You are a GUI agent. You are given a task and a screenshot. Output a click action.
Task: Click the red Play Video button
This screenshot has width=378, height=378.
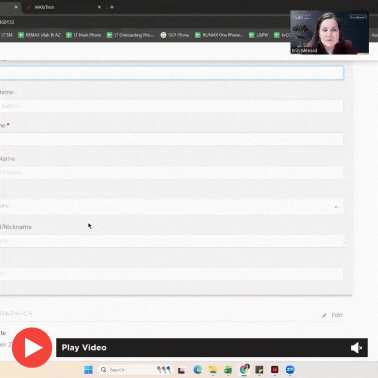tap(32, 347)
